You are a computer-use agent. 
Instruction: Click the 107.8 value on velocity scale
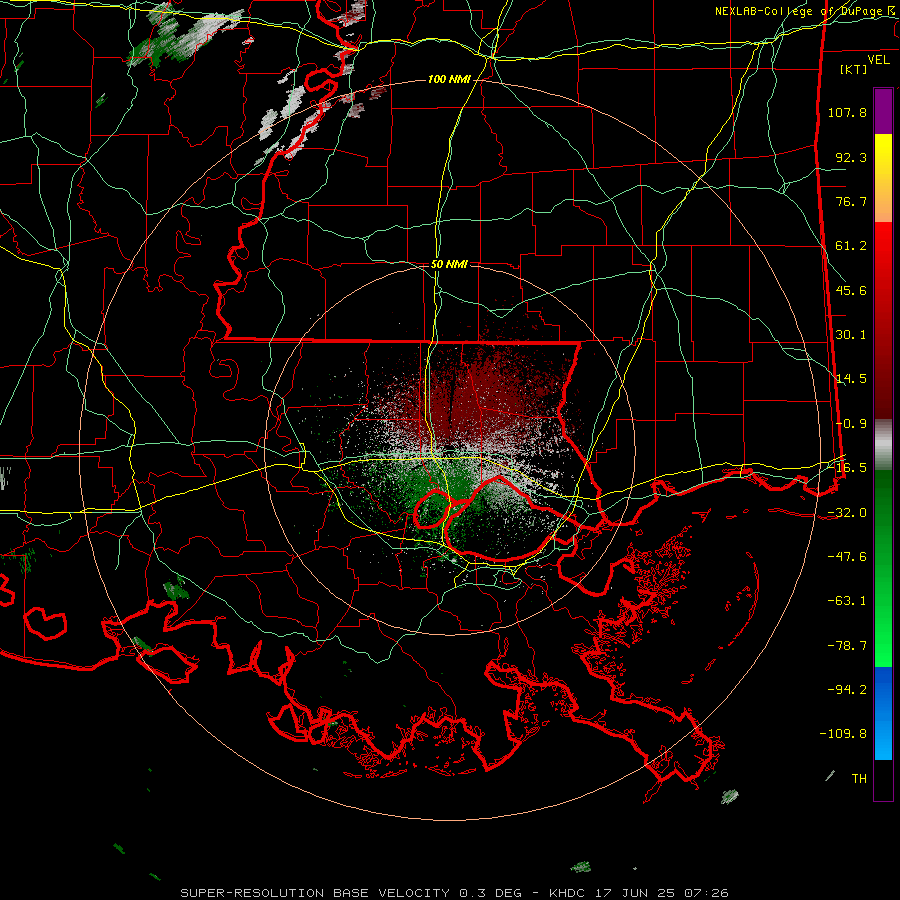click(847, 112)
